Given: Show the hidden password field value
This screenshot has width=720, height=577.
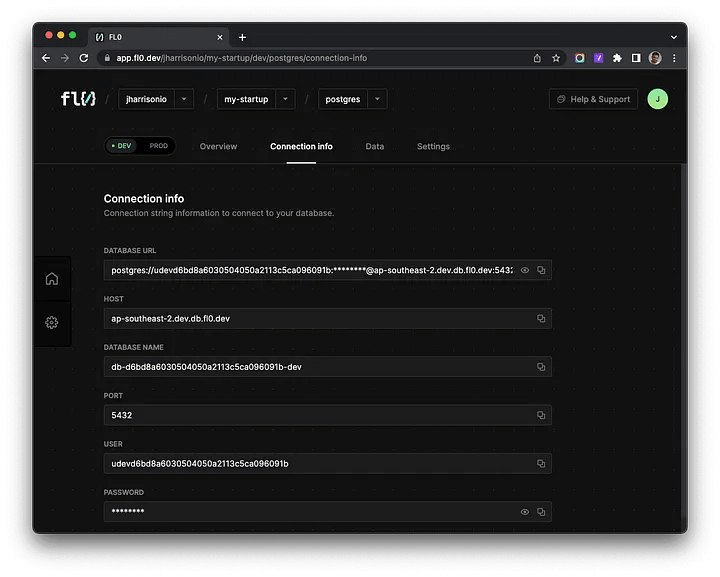Looking at the screenshot, I should click(525, 512).
